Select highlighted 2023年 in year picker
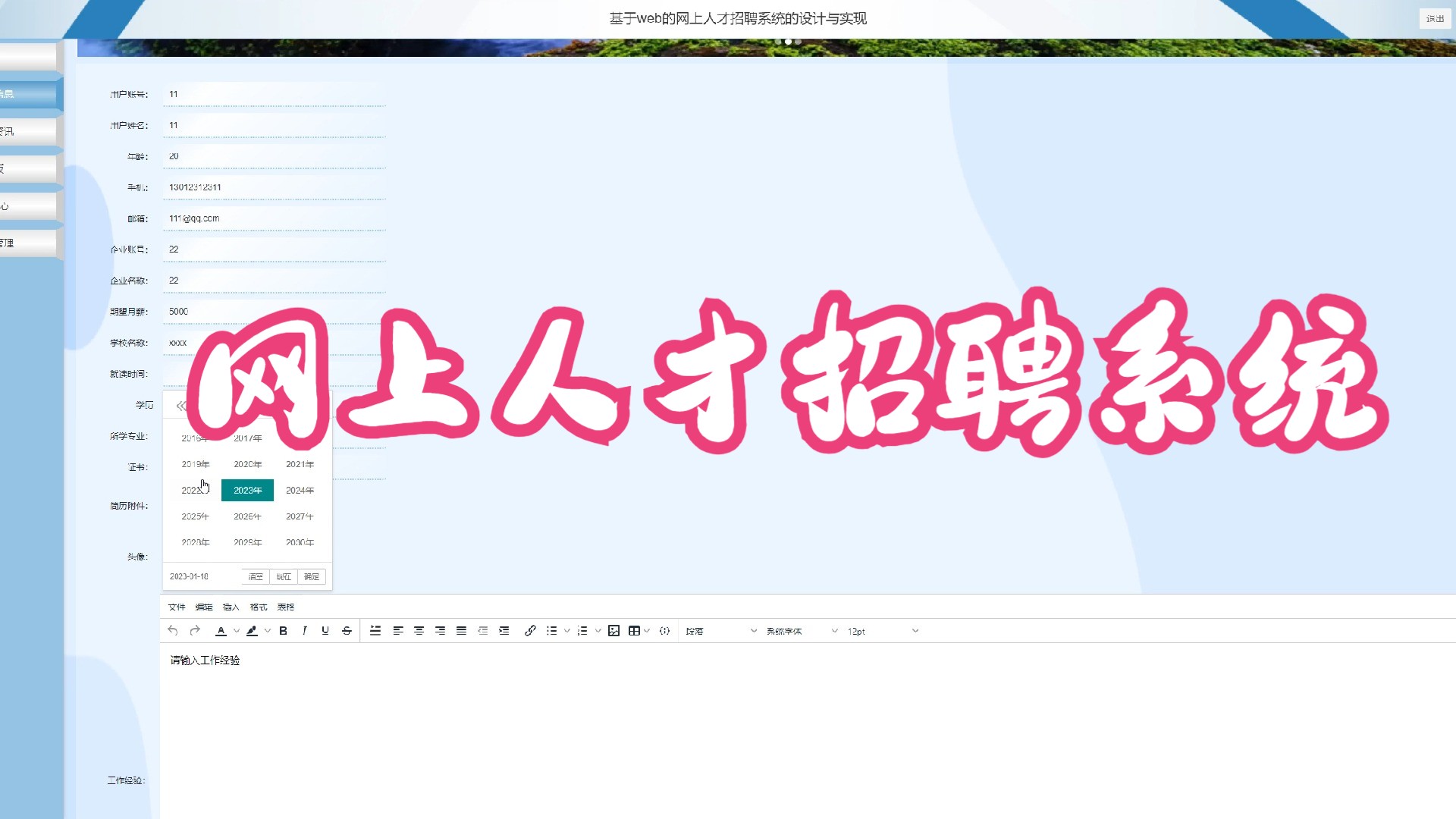This screenshot has height=819, width=1456. pyautogui.click(x=247, y=490)
